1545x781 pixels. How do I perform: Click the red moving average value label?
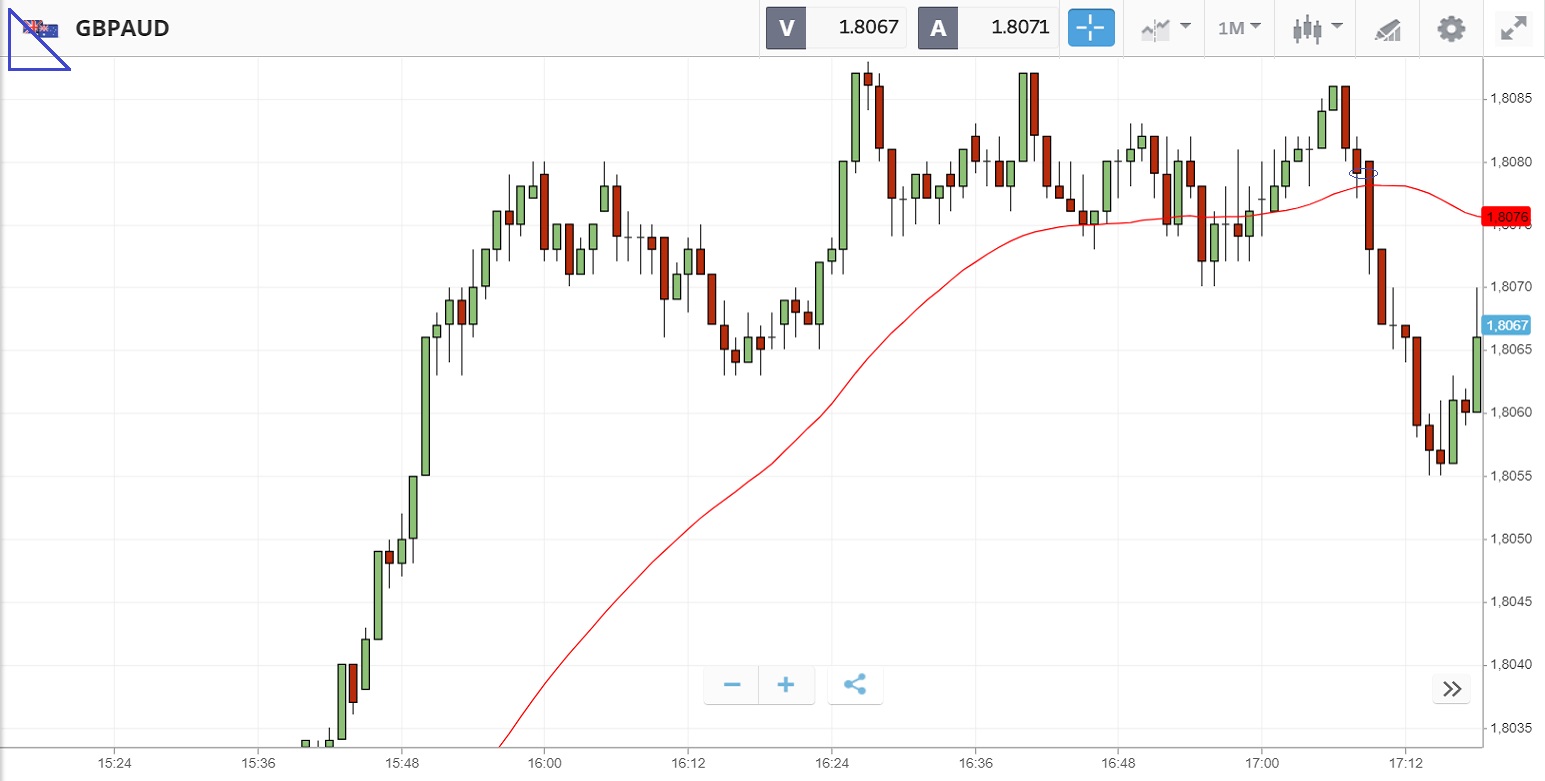[x=1507, y=217]
